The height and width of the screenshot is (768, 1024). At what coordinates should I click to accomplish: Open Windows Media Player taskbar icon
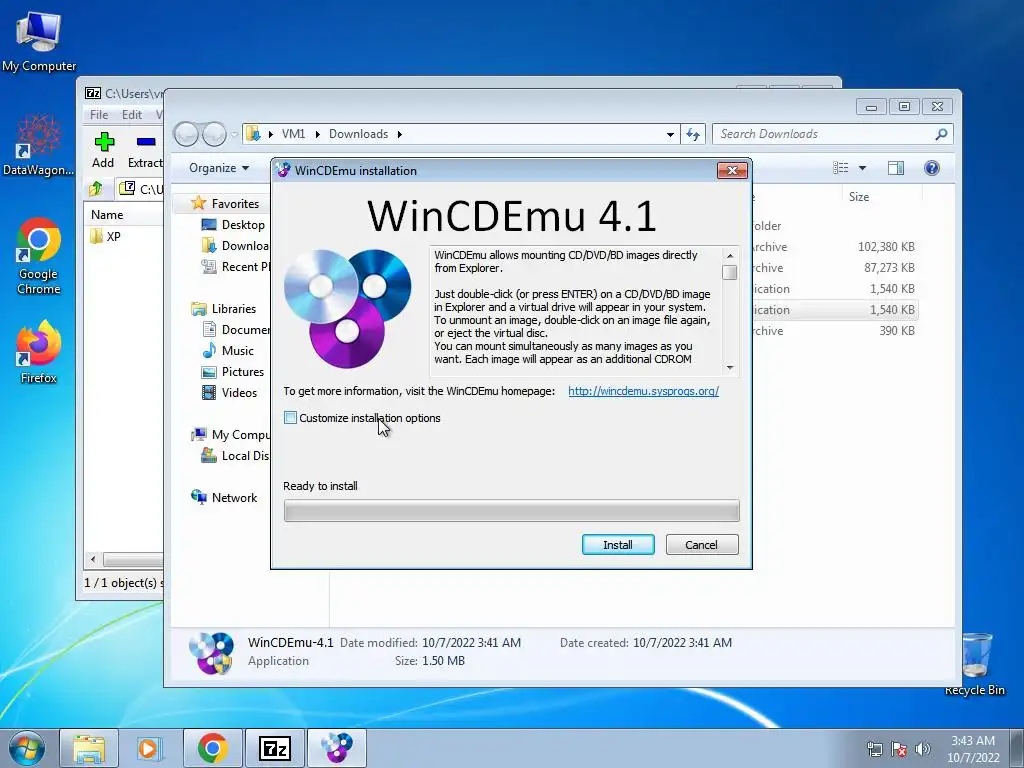[150, 748]
